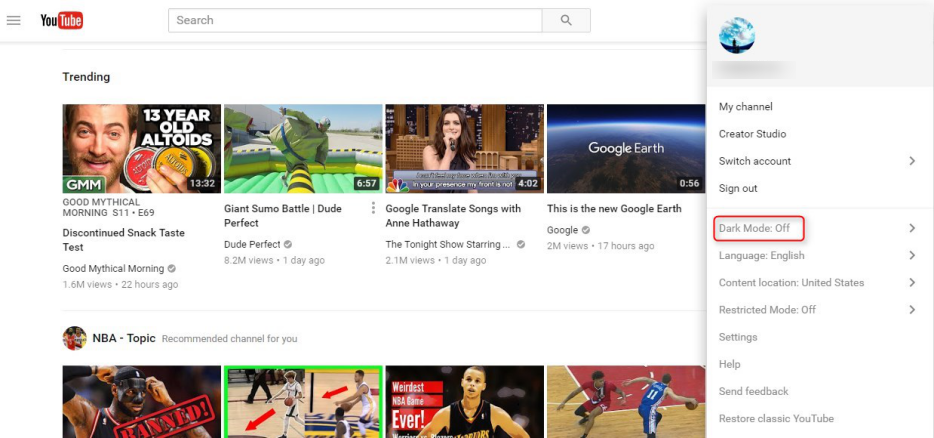Choose Restore classic YouTube
The width and height of the screenshot is (934, 438).
coord(776,418)
